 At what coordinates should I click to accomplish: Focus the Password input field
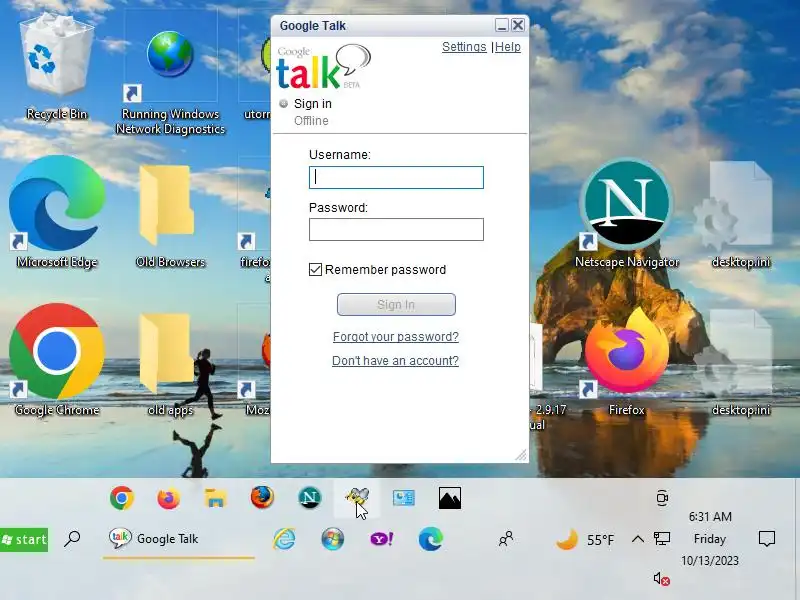396,230
